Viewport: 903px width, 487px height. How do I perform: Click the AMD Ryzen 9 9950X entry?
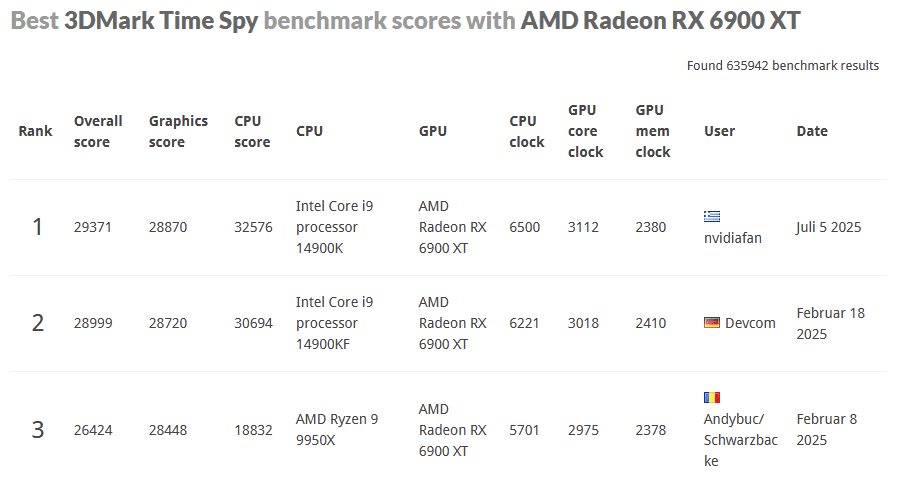[337, 430]
